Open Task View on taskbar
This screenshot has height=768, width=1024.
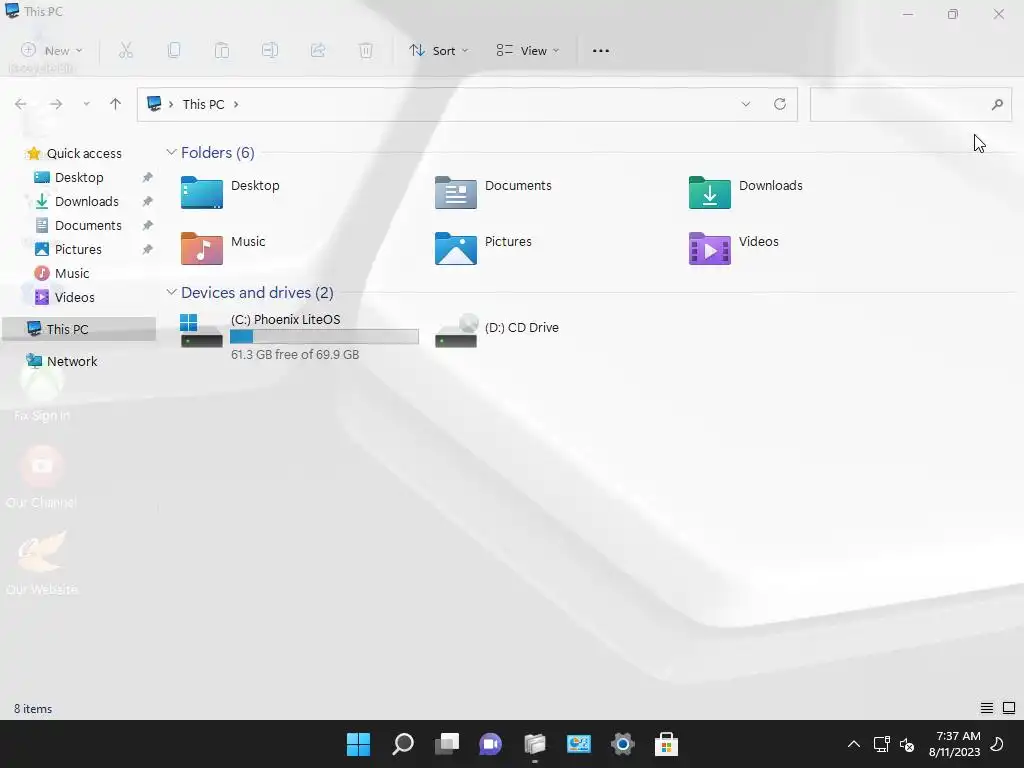click(447, 744)
